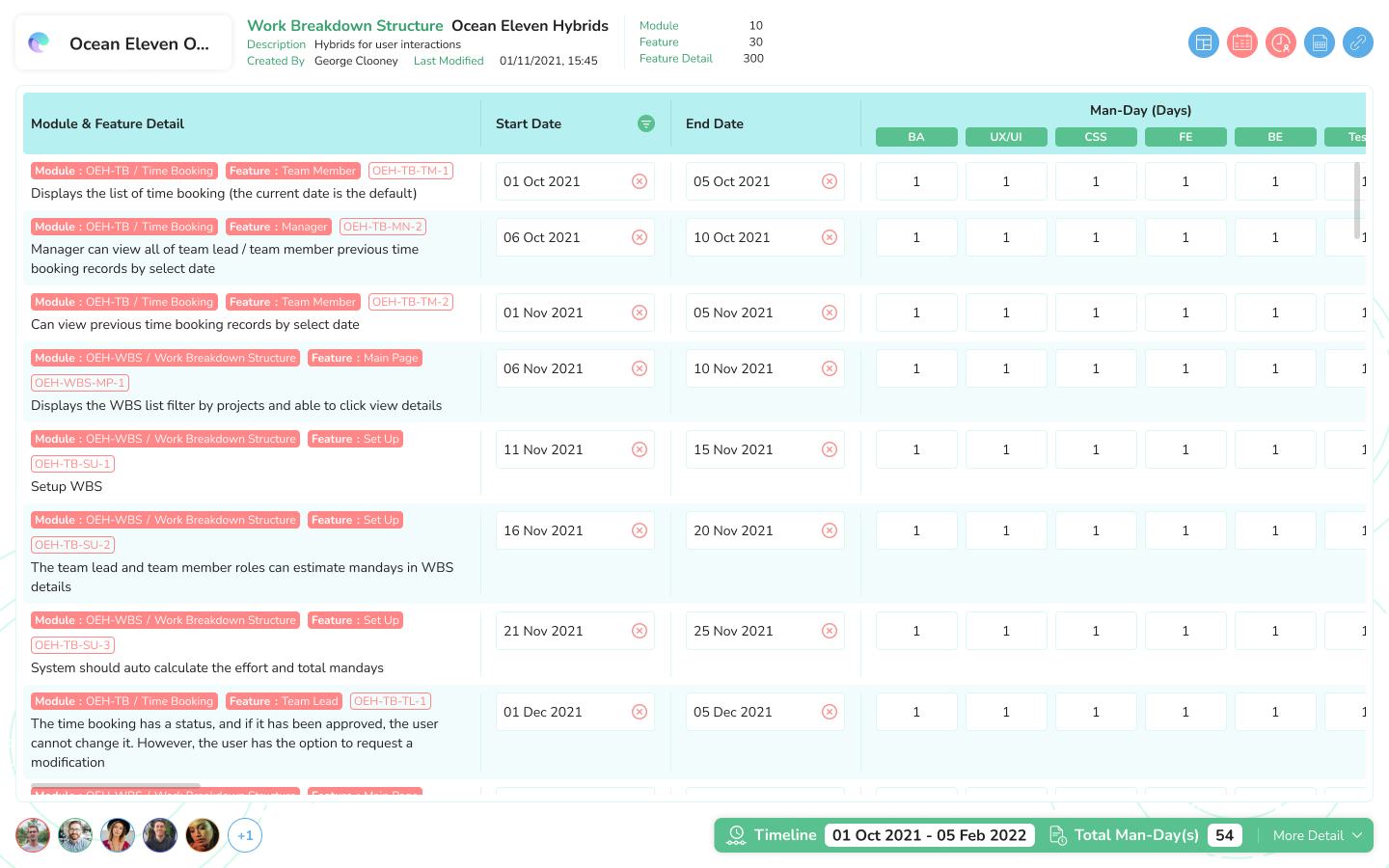Clear the 10 Nov 2021 end date
Screen dimensions: 1389x868
coord(829,368)
